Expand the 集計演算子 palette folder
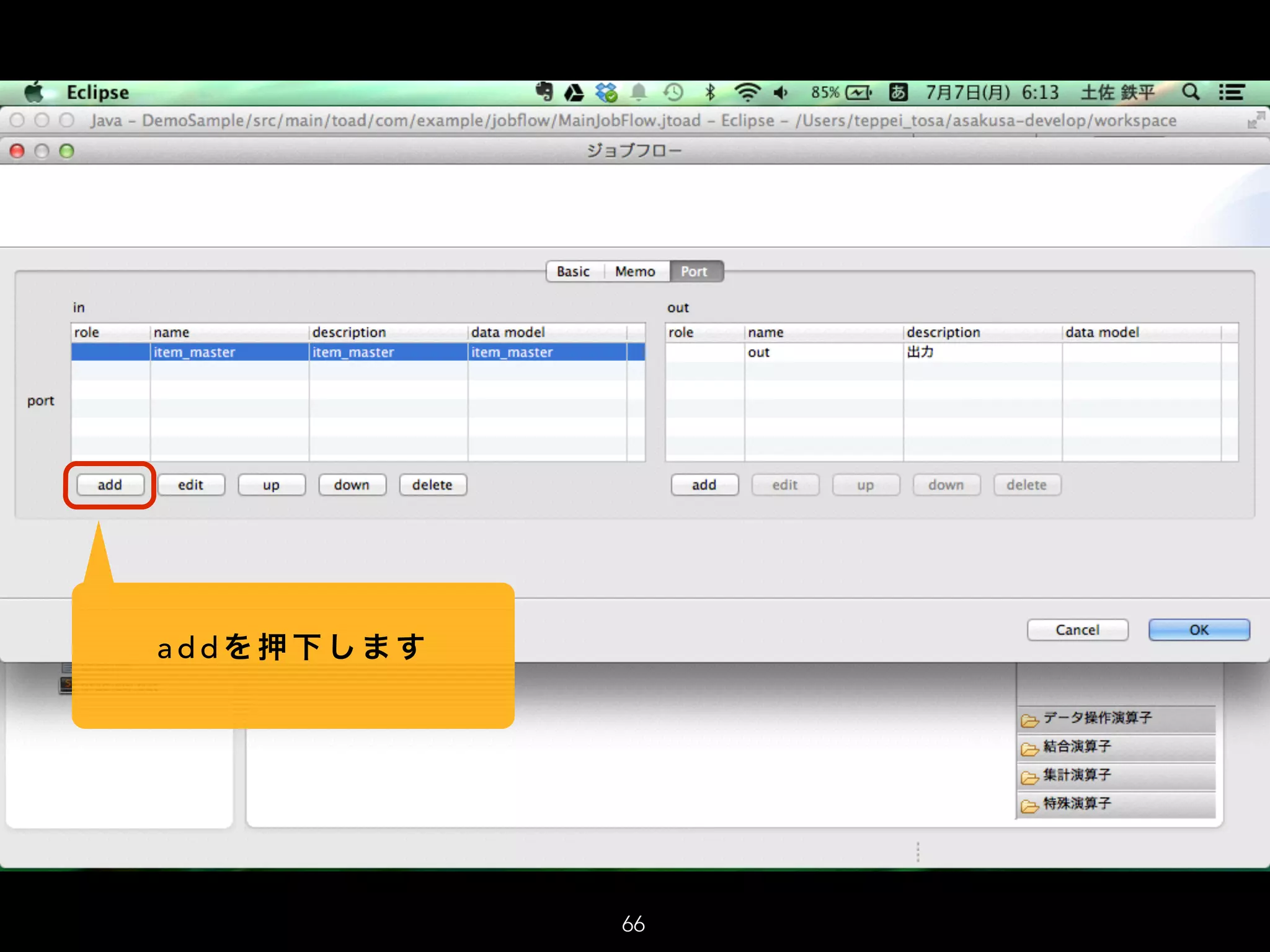The width and height of the screenshot is (1270, 952). [1077, 775]
